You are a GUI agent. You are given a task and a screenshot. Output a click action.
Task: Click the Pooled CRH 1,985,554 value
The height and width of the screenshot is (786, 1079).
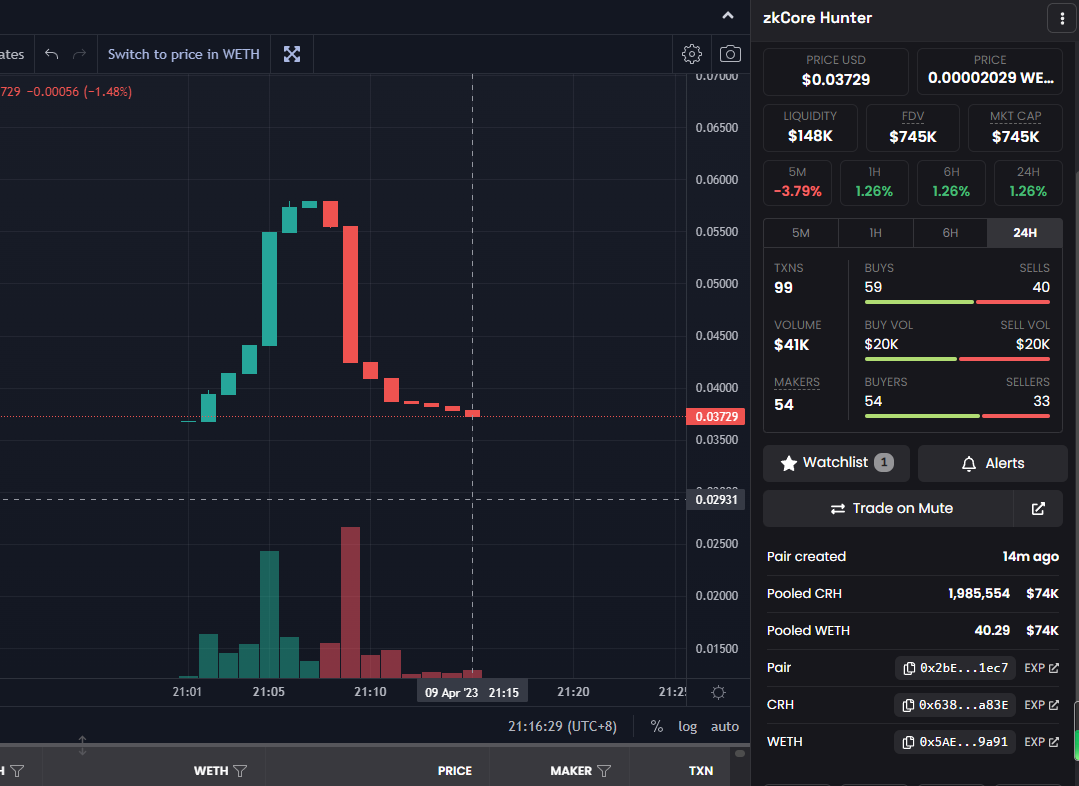(979, 593)
